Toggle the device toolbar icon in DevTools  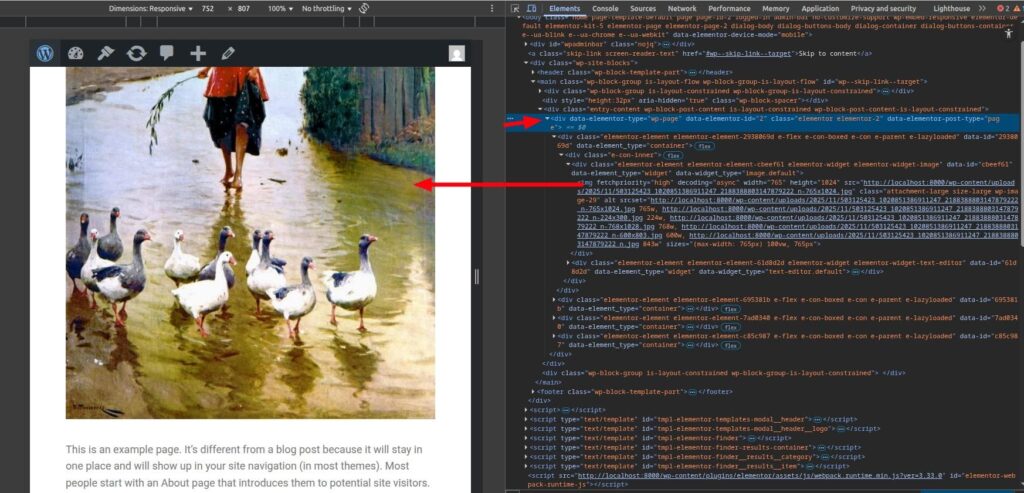(x=531, y=8)
